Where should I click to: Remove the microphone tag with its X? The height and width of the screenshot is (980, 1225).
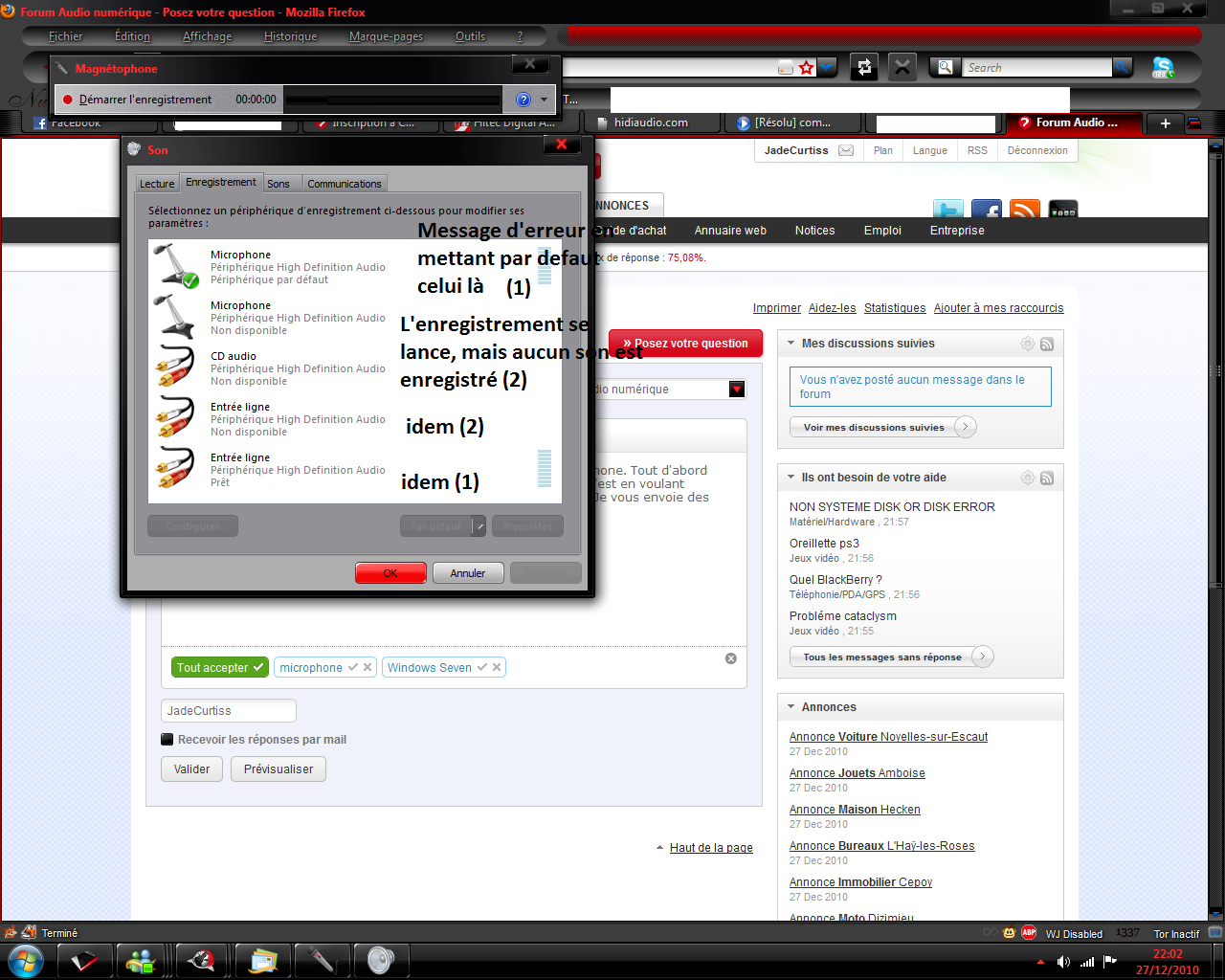(x=367, y=667)
